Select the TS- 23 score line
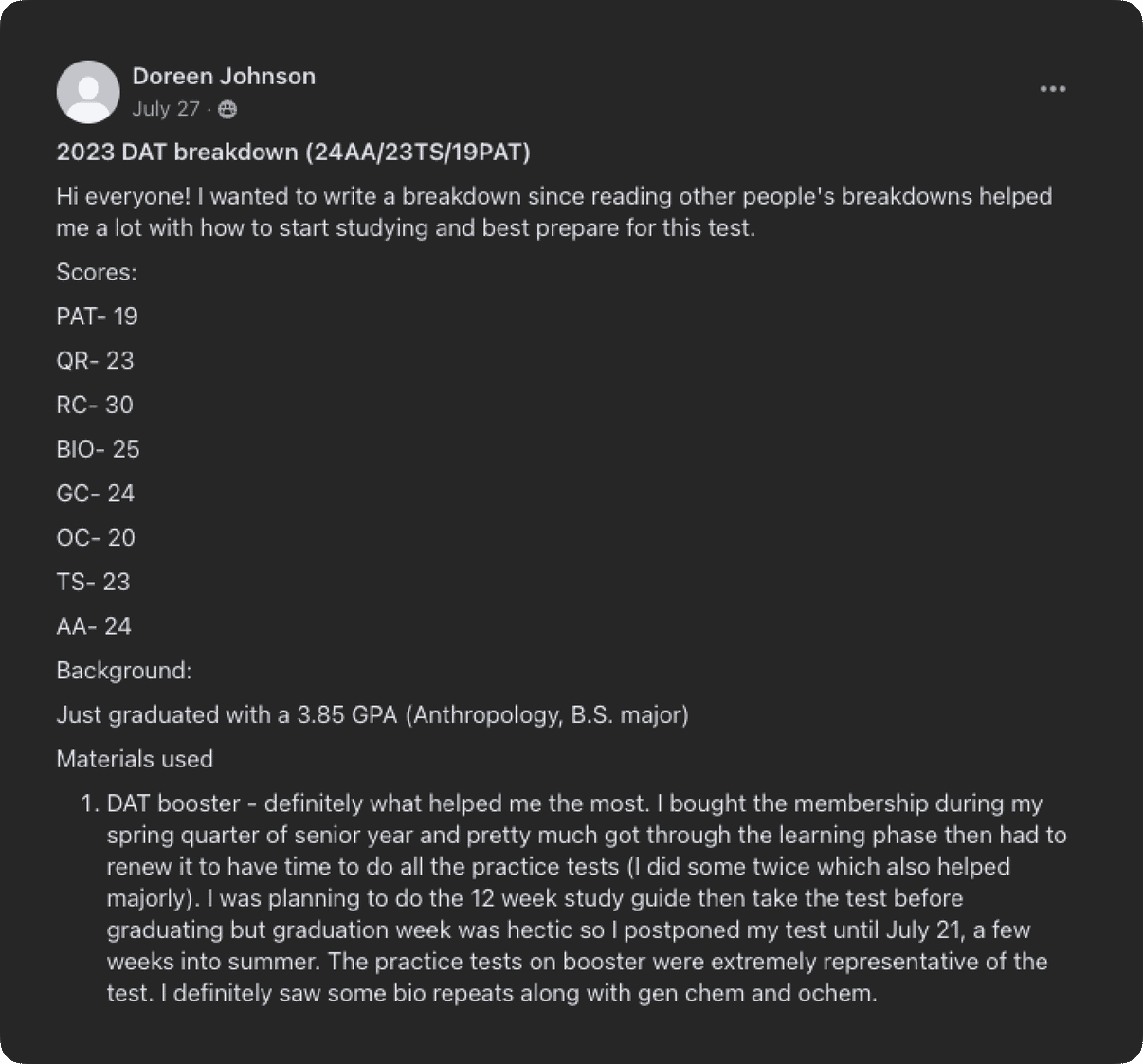1143x1064 pixels. click(93, 582)
